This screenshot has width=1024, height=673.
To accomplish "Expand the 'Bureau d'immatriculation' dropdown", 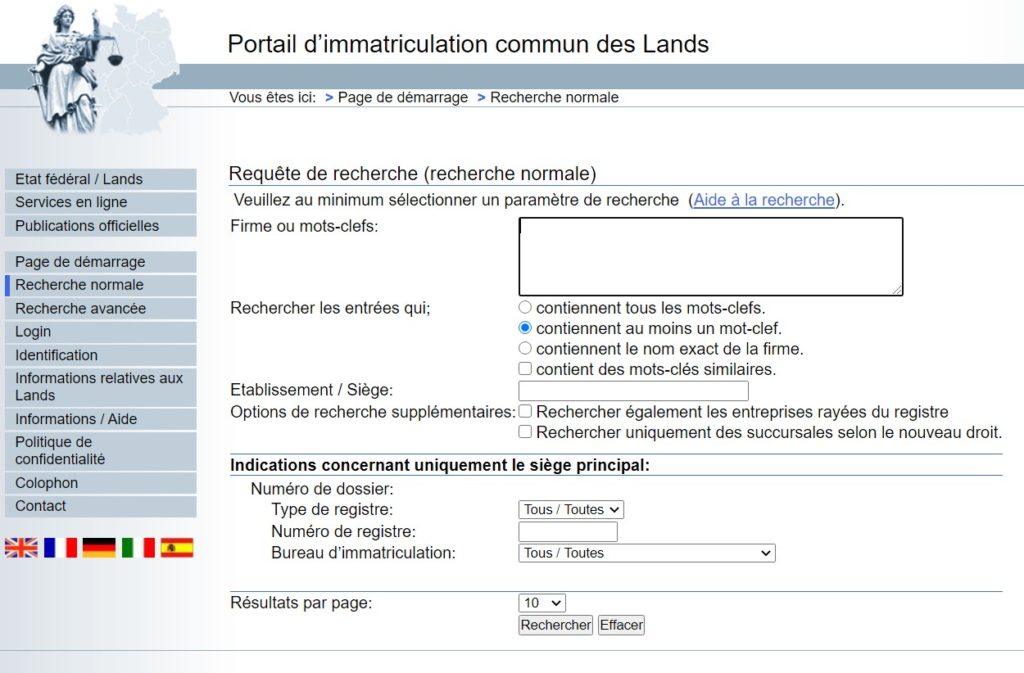I will point(647,553).
